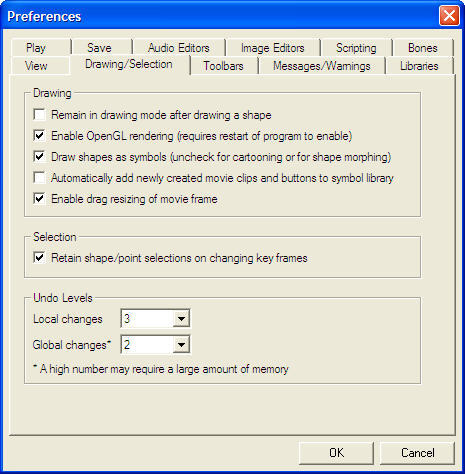Disable drag resizing of movie frame
This screenshot has height=474, width=465.
(39, 199)
